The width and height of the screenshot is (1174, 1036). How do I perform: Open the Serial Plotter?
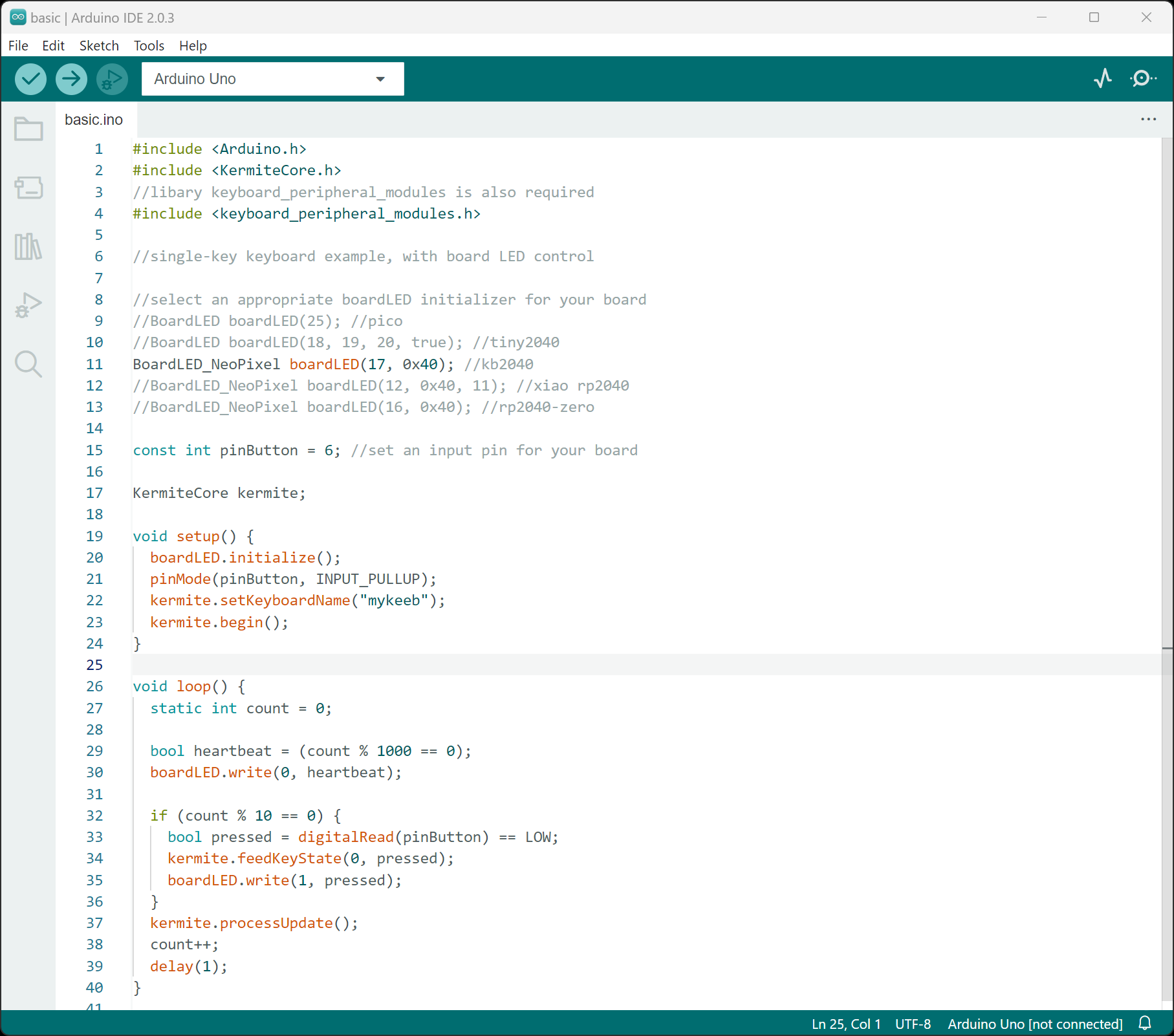click(1103, 78)
